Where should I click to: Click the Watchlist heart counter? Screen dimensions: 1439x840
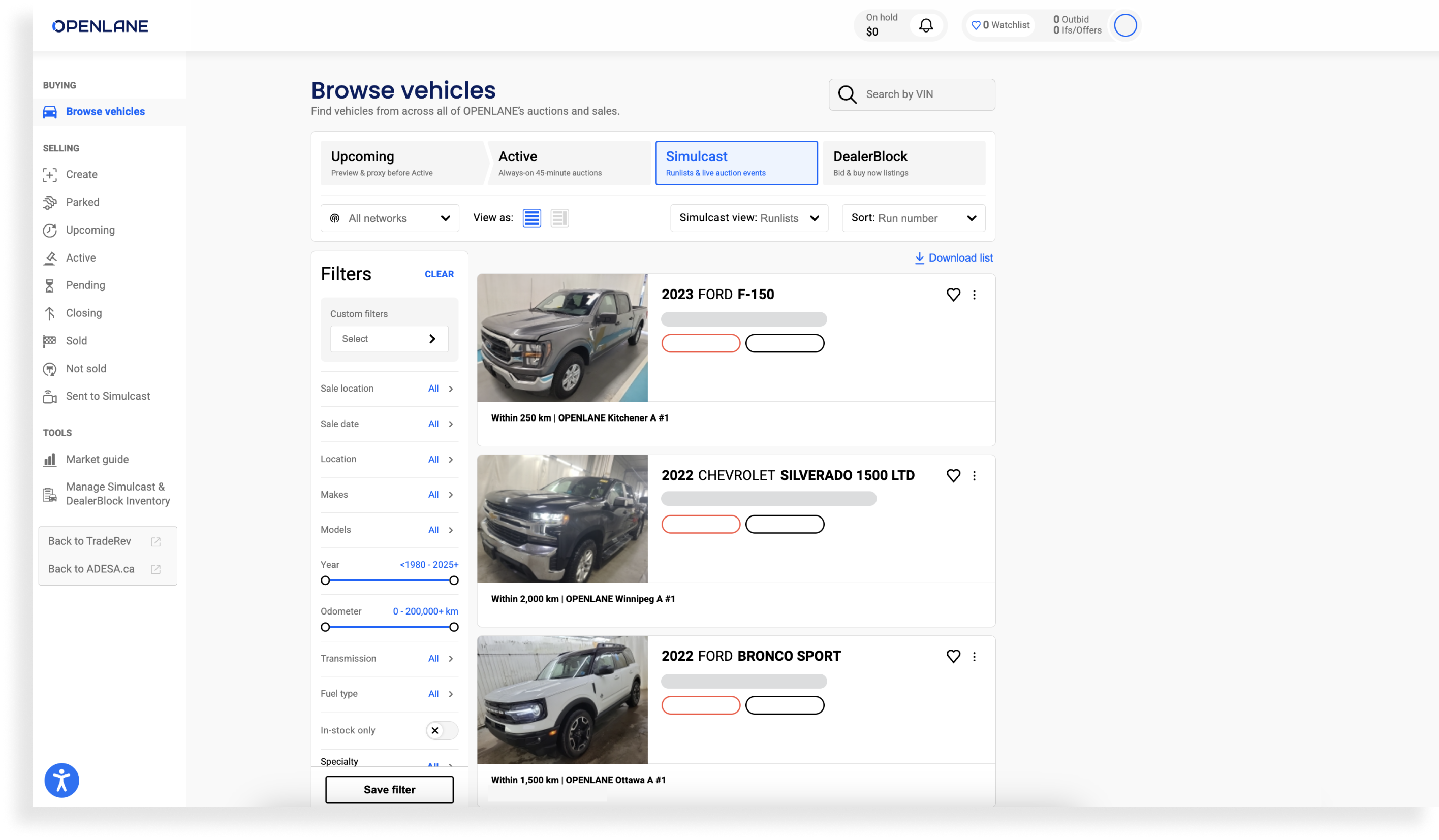[x=1000, y=25]
